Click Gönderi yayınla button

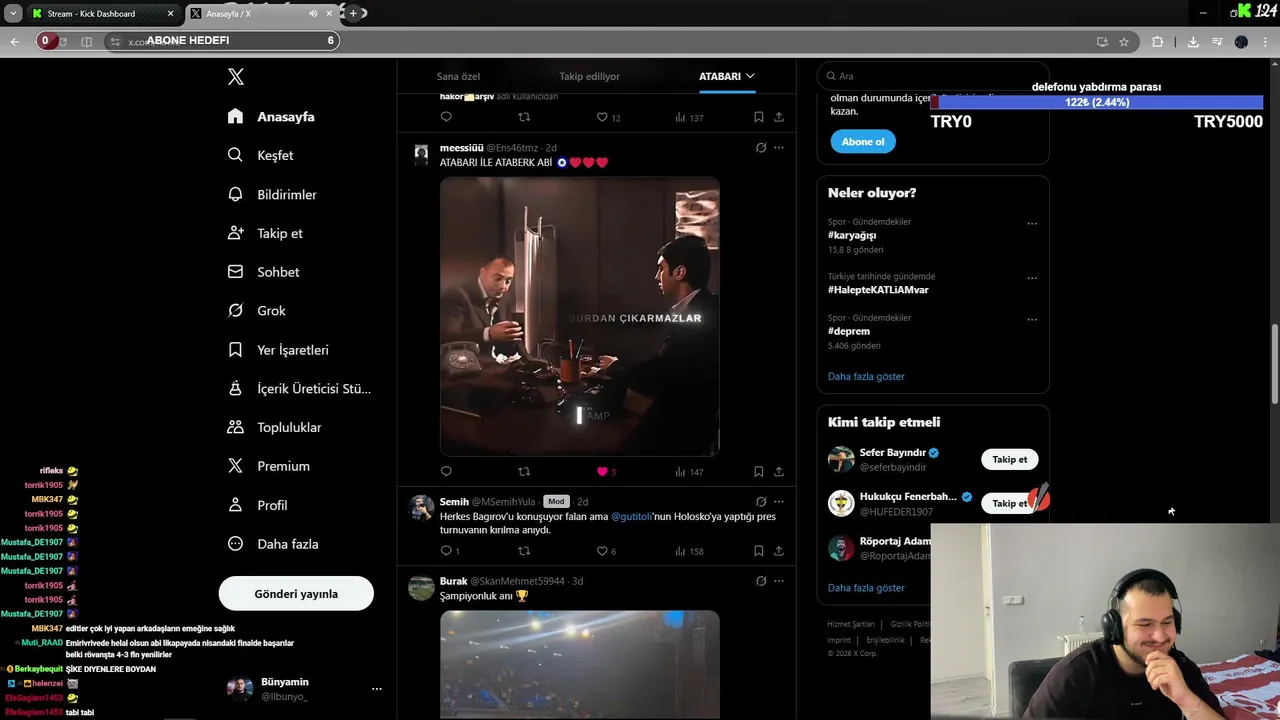pos(296,594)
